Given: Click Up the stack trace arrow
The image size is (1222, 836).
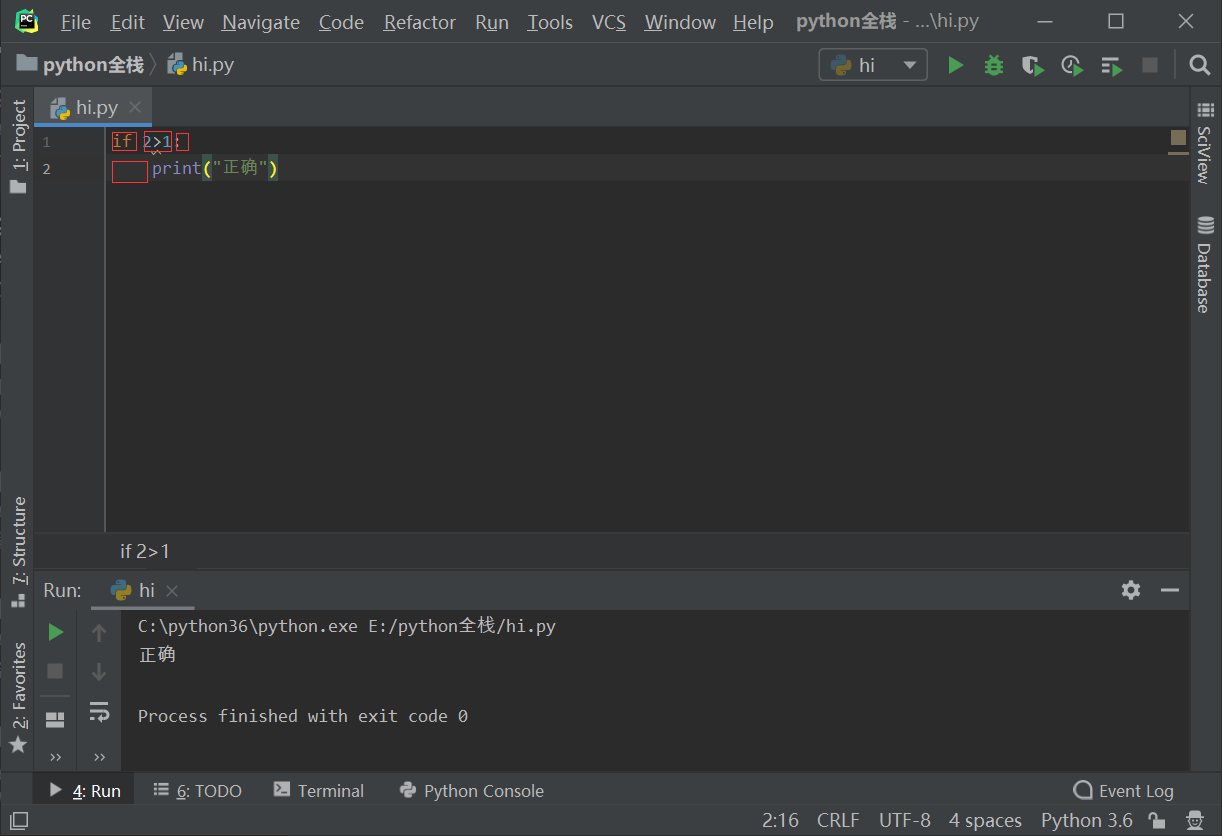Looking at the screenshot, I should tap(99, 632).
